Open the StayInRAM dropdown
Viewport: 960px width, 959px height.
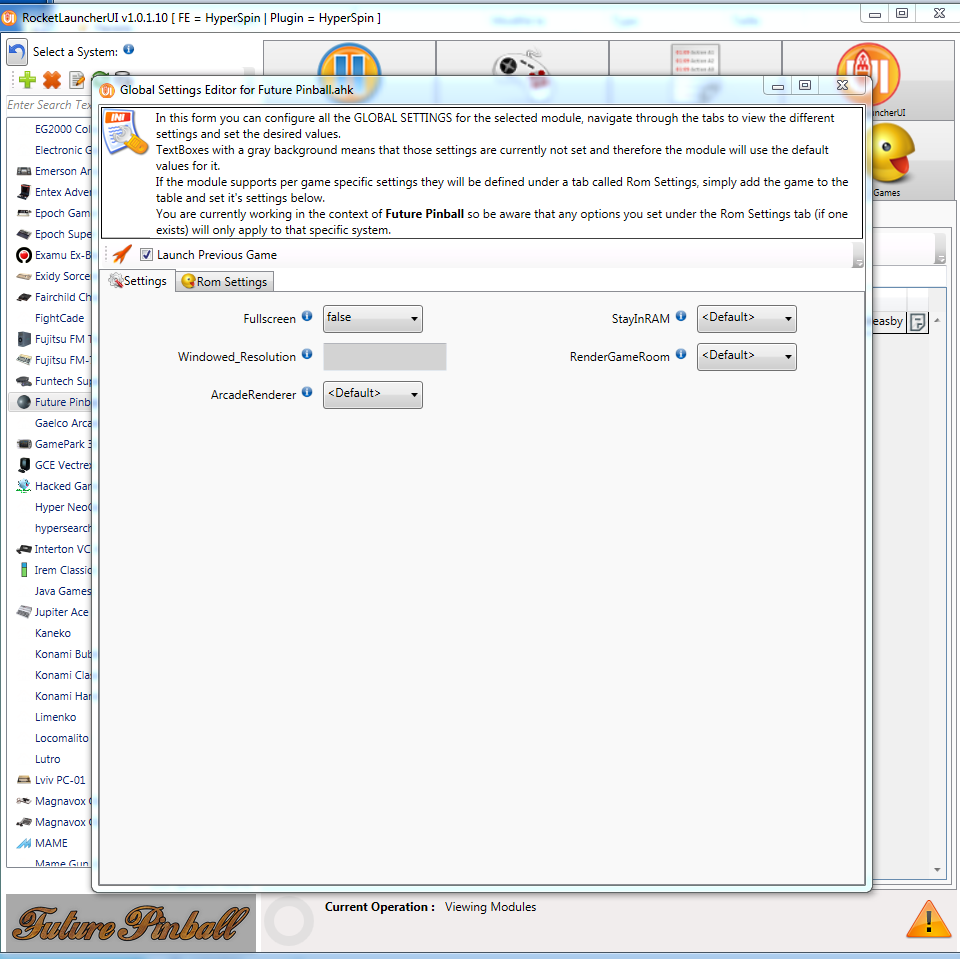(746, 318)
